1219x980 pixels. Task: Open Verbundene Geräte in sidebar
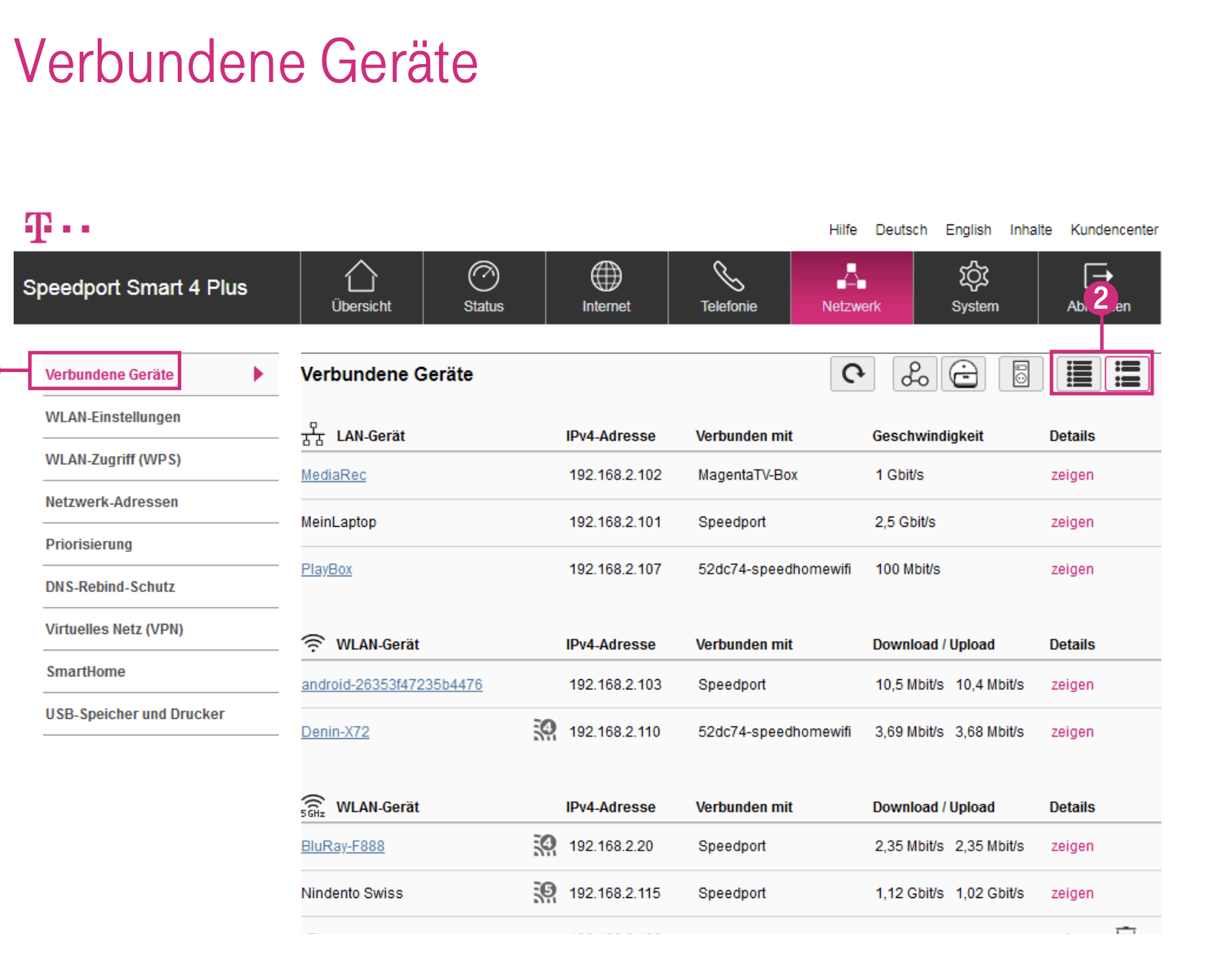coord(109,374)
